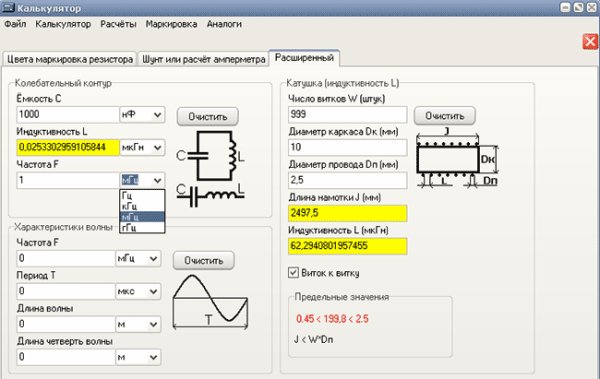This screenshot has height=379, width=600.
Task: Click the red limit text 0.45 < 199,8 < 2.5
Action: (332, 319)
